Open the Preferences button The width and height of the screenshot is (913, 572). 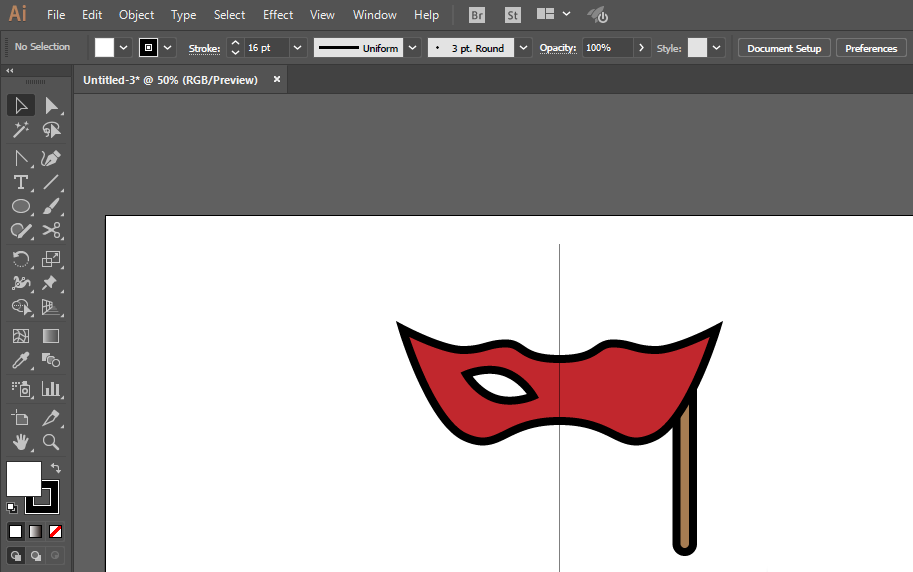870,48
